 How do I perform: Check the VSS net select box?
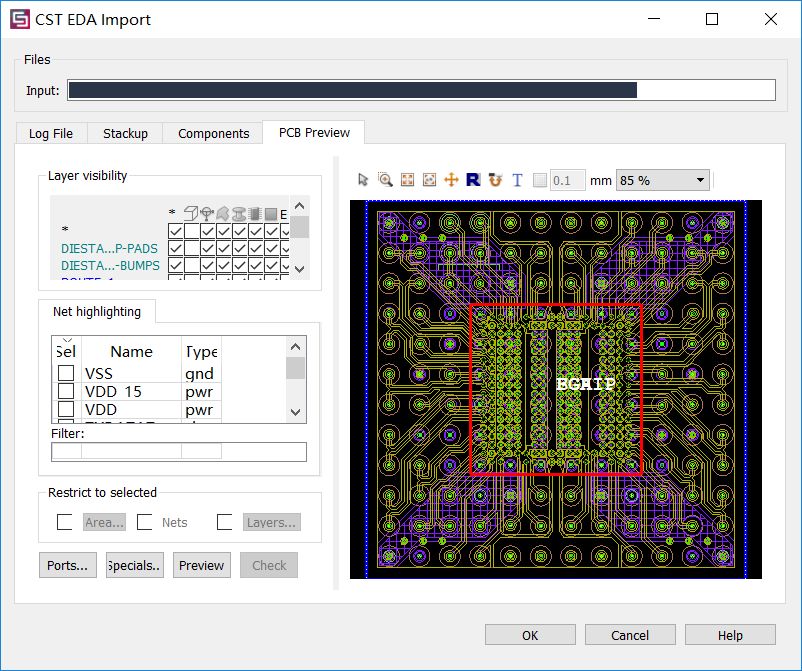click(66, 373)
